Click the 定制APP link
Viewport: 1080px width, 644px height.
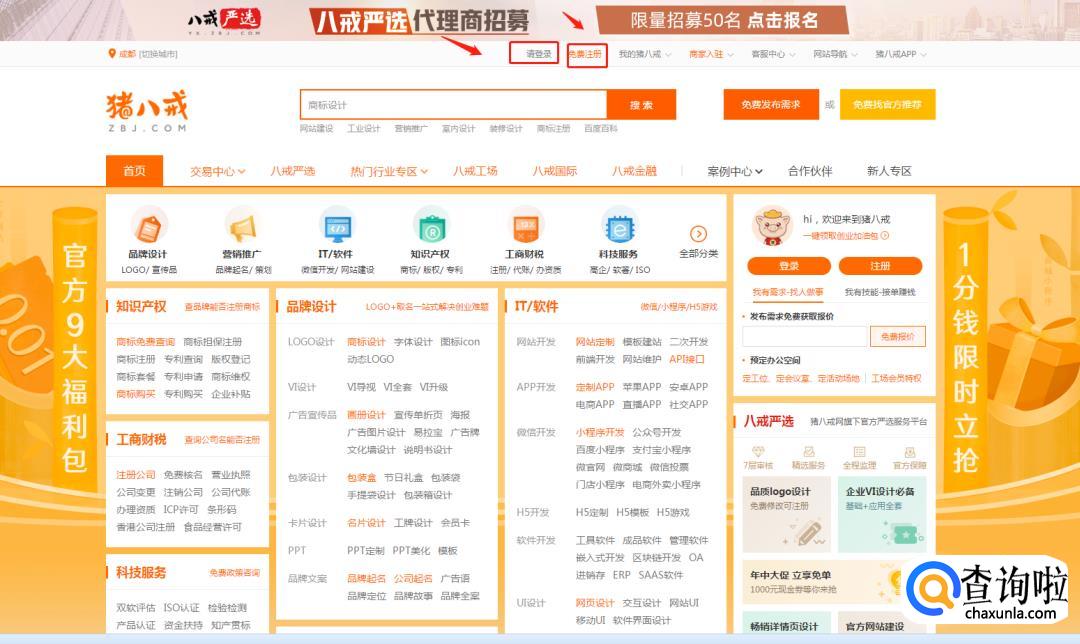(x=594, y=387)
